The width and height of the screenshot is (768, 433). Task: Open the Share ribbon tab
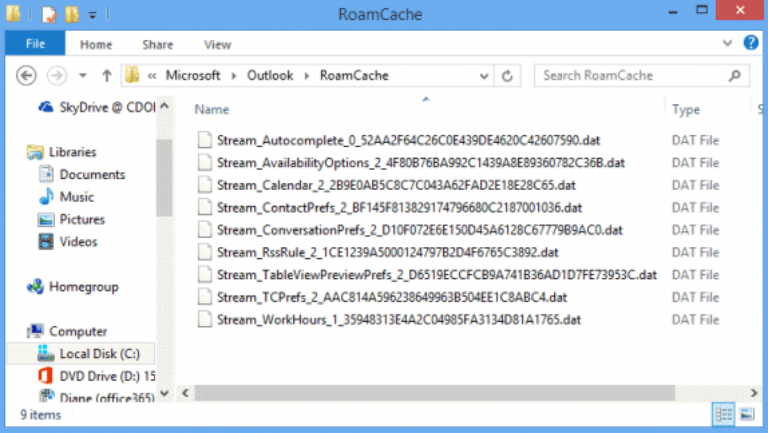157,44
